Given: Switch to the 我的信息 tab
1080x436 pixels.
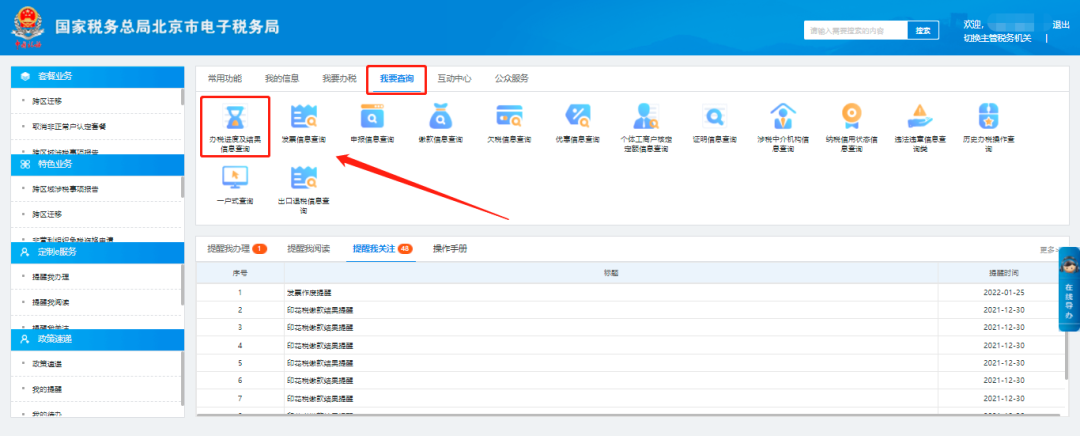Looking at the screenshot, I should tap(282, 79).
